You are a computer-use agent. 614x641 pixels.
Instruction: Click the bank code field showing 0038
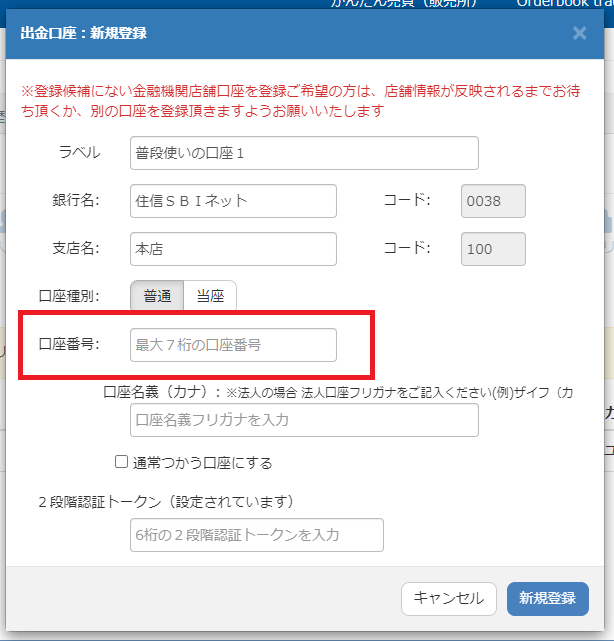pyautogui.click(x=493, y=201)
